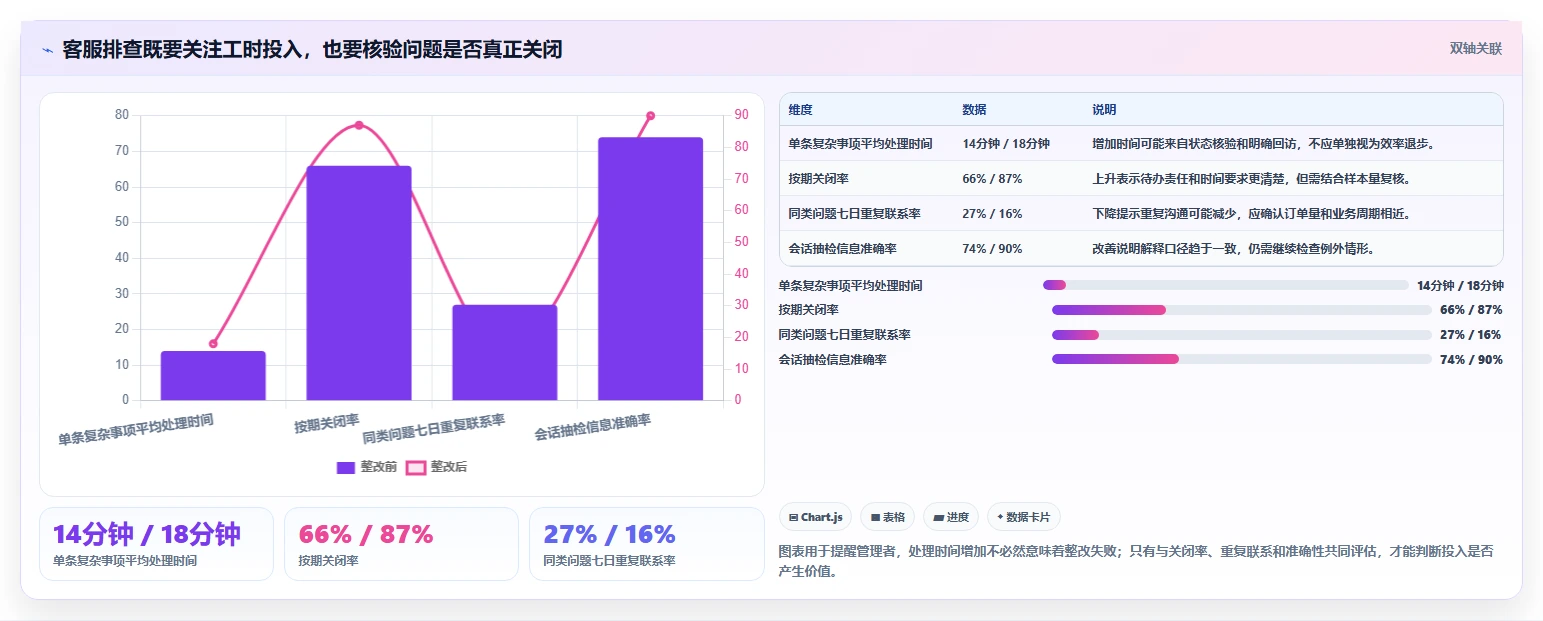Image resolution: width=1543 pixels, height=621 pixels.
Task: Click the lightning icon beside the page title
Action: coord(47,49)
